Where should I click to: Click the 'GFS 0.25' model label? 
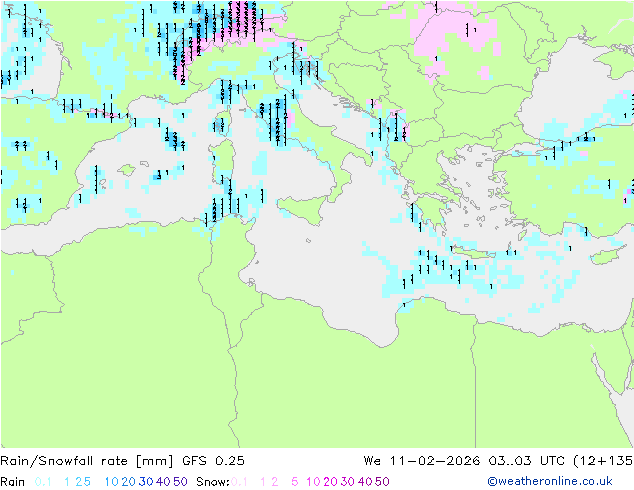213,461
